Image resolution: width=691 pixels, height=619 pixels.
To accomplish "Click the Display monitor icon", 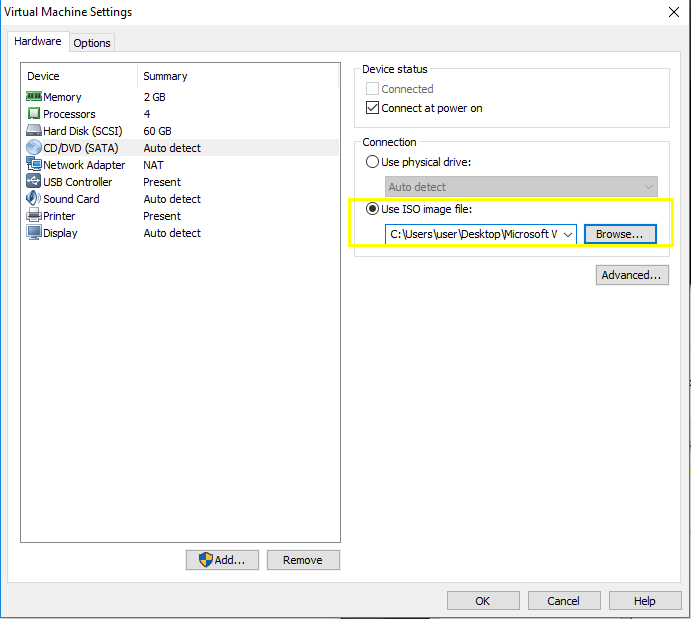I will (x=34, y=232).
